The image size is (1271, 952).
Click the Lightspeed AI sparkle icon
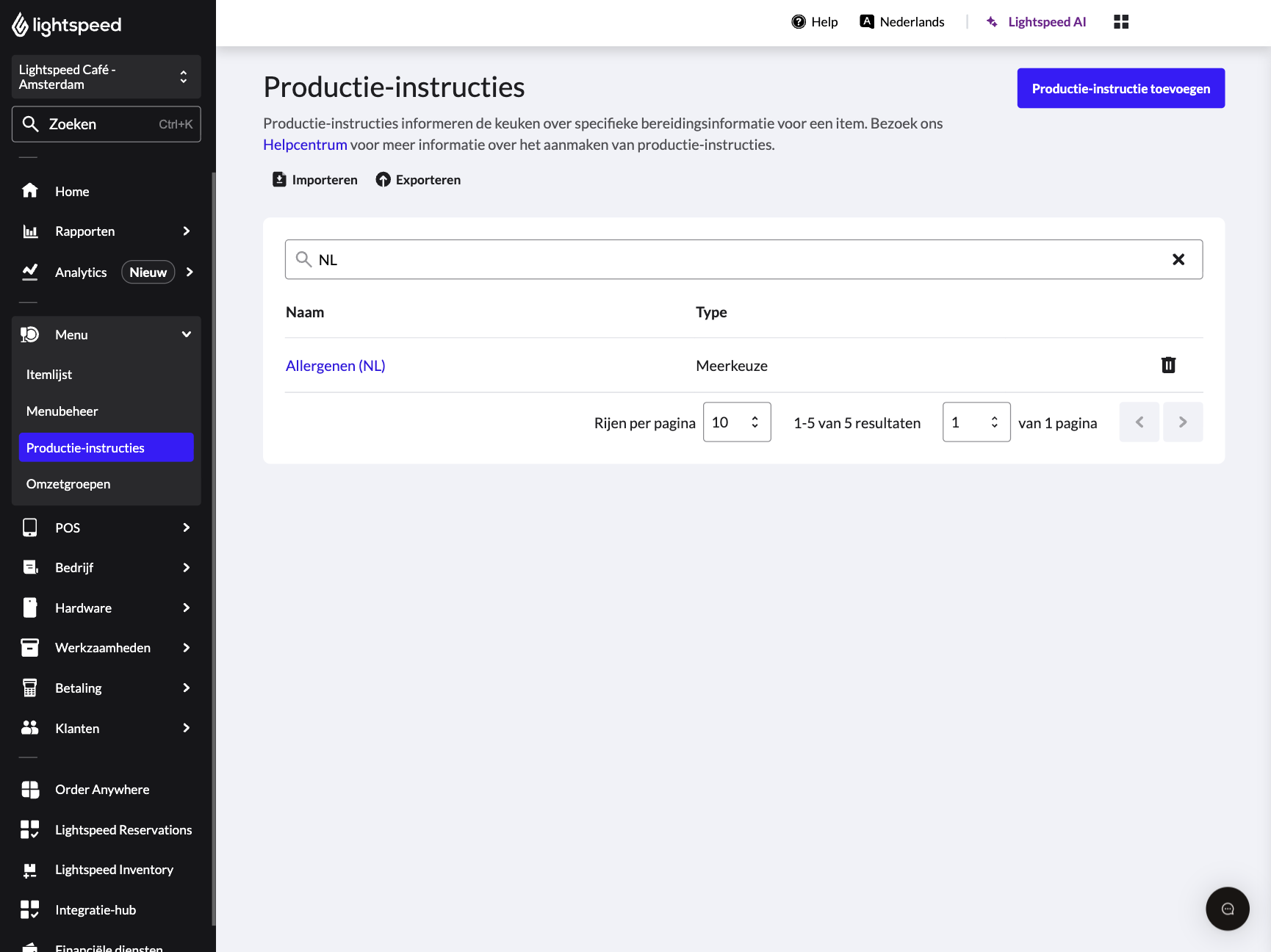(x=992, y=22)
